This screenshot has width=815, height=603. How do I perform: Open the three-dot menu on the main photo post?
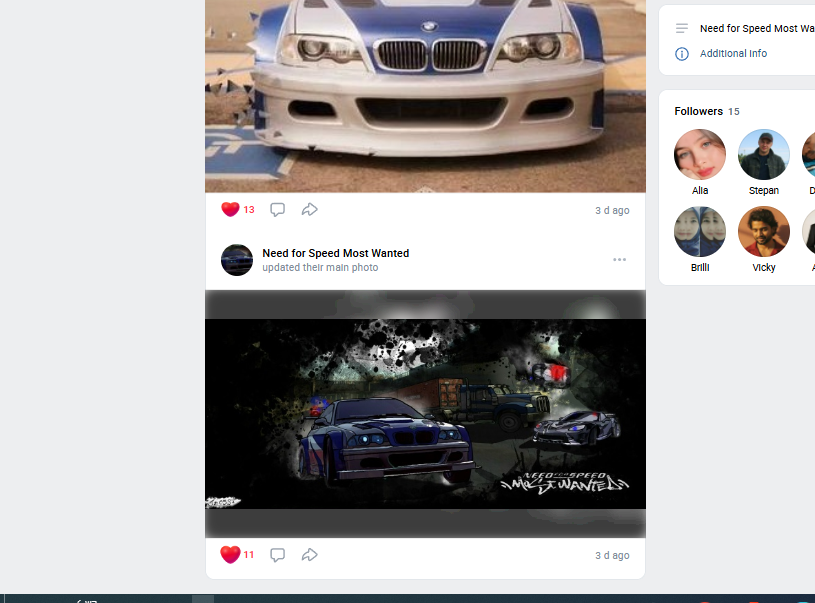click(619, 259)
